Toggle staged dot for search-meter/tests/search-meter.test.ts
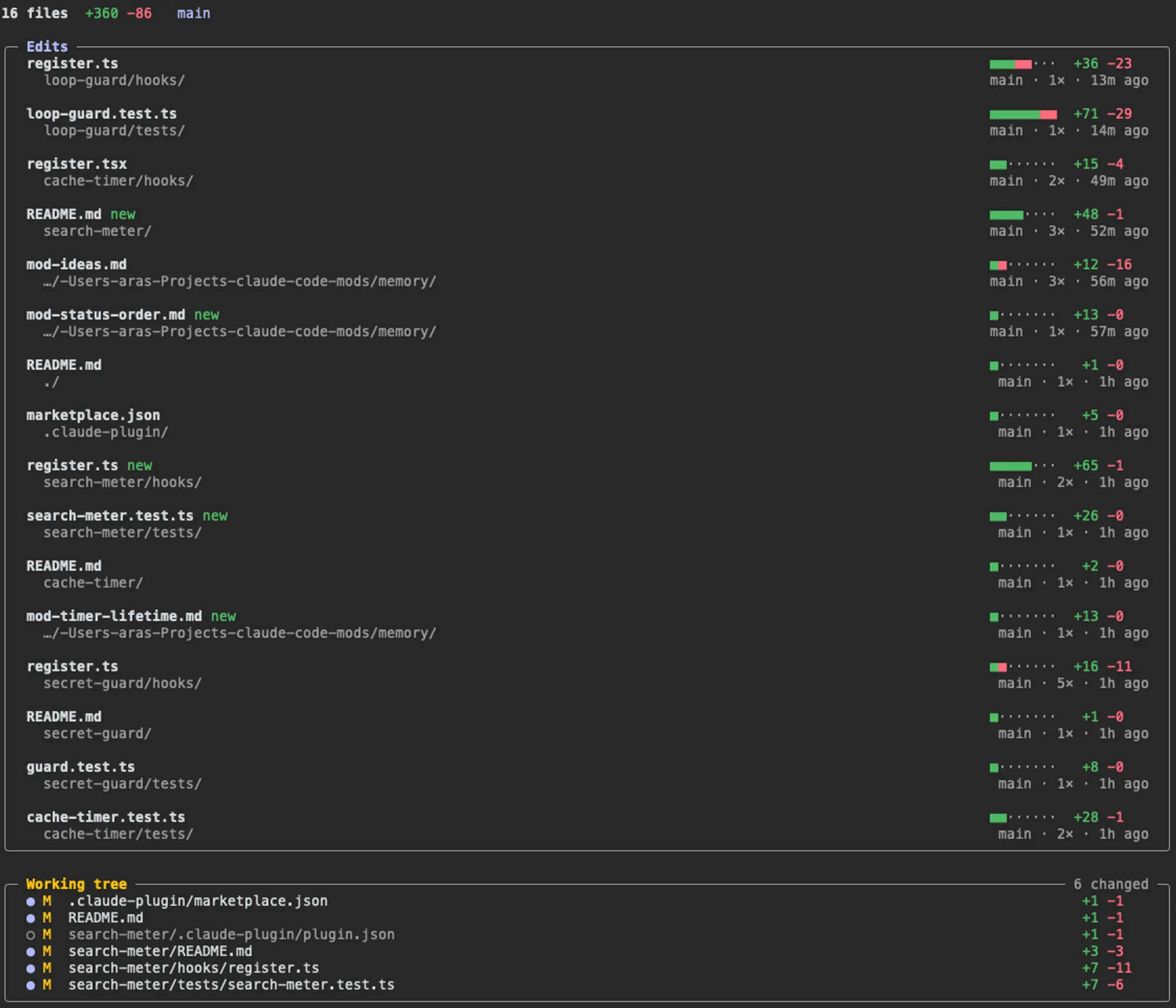The height and width of the screenshot is (1008, 1176). (31, 985)
